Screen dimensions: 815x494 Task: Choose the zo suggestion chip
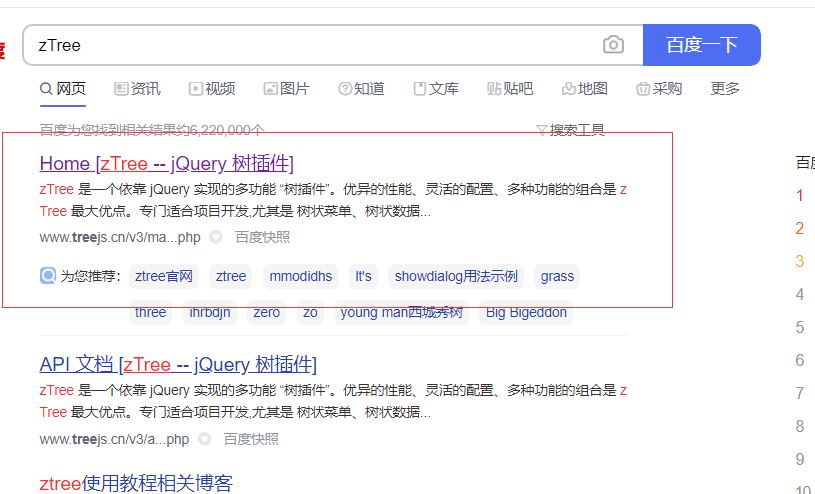310,313
